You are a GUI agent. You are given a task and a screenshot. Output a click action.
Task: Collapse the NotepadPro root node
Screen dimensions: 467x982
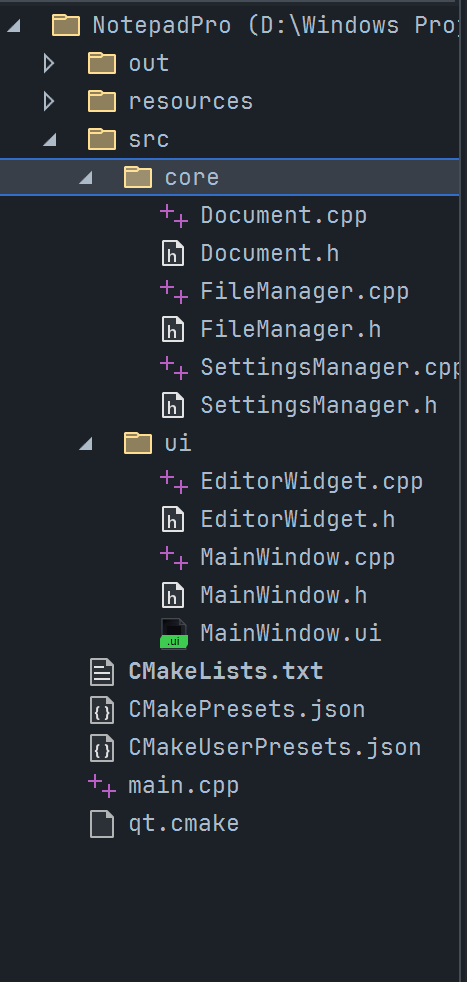pyautogui.click(x=13, y=26)
